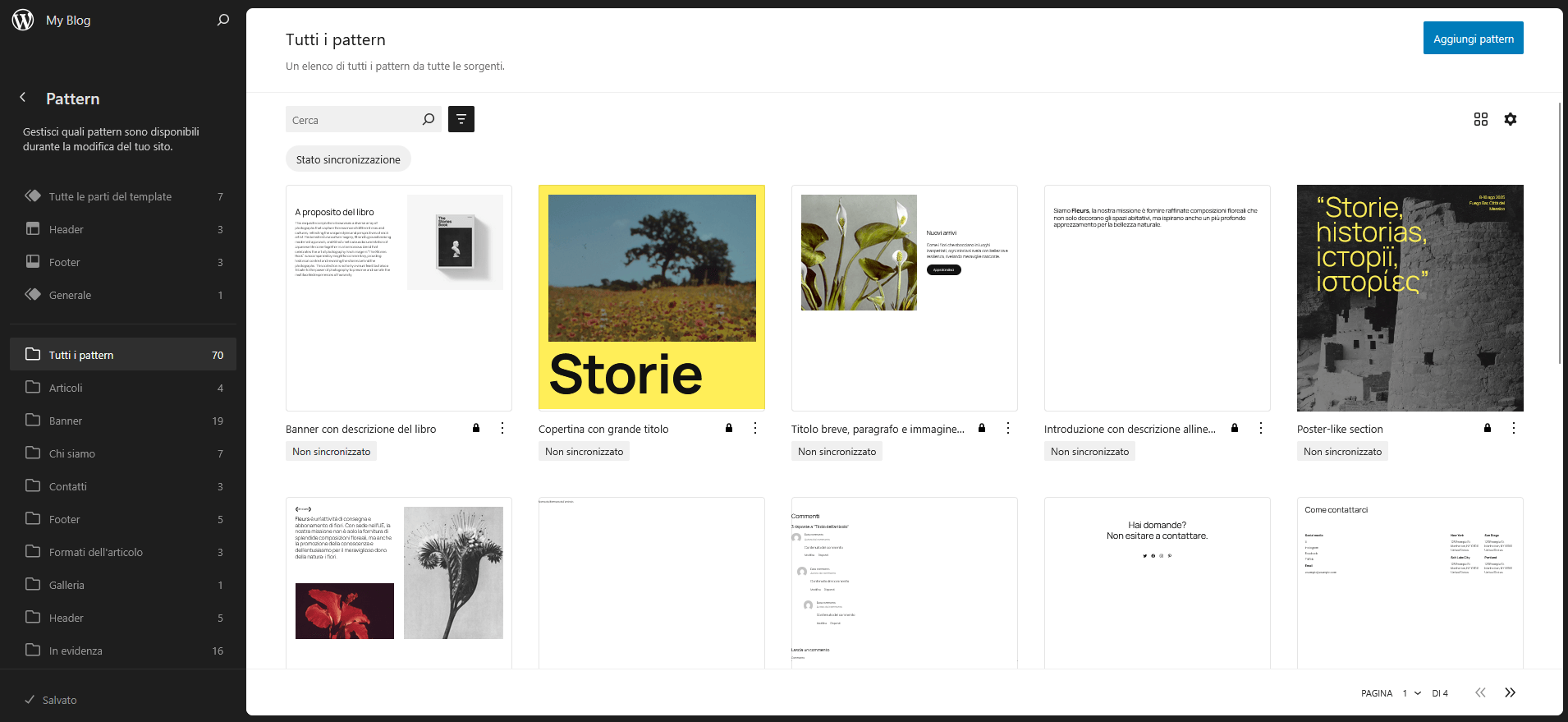Open Fleurs delivery pattern with red flower

(399, 583)
